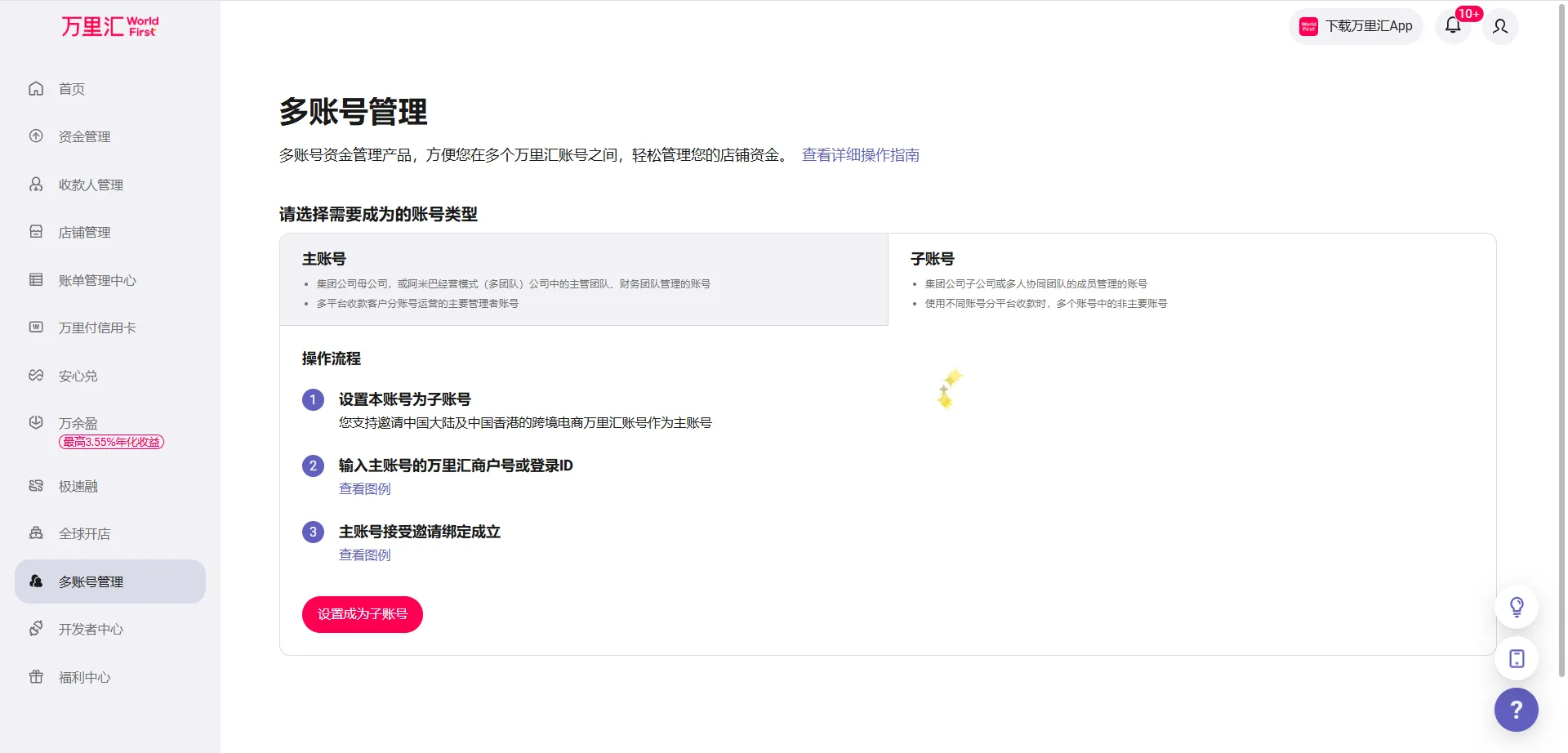The width and height of the screenshot is (1568, 753).
Task: Open 查看详细操作指南 guide link
Action: (x=860, y=154)
